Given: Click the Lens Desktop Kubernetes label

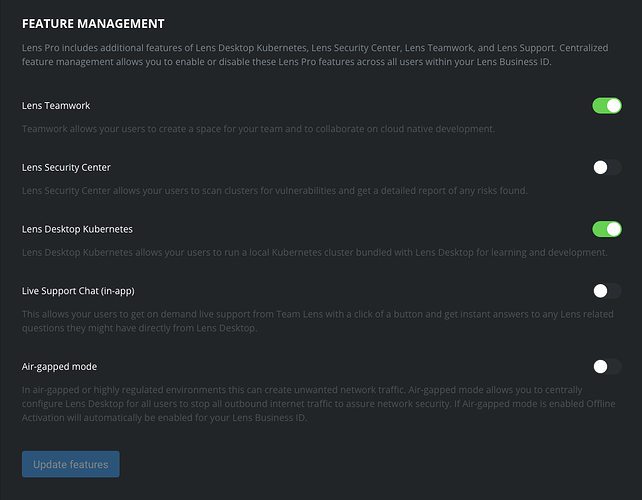Looking at the screenshot, I should [77, 229].
